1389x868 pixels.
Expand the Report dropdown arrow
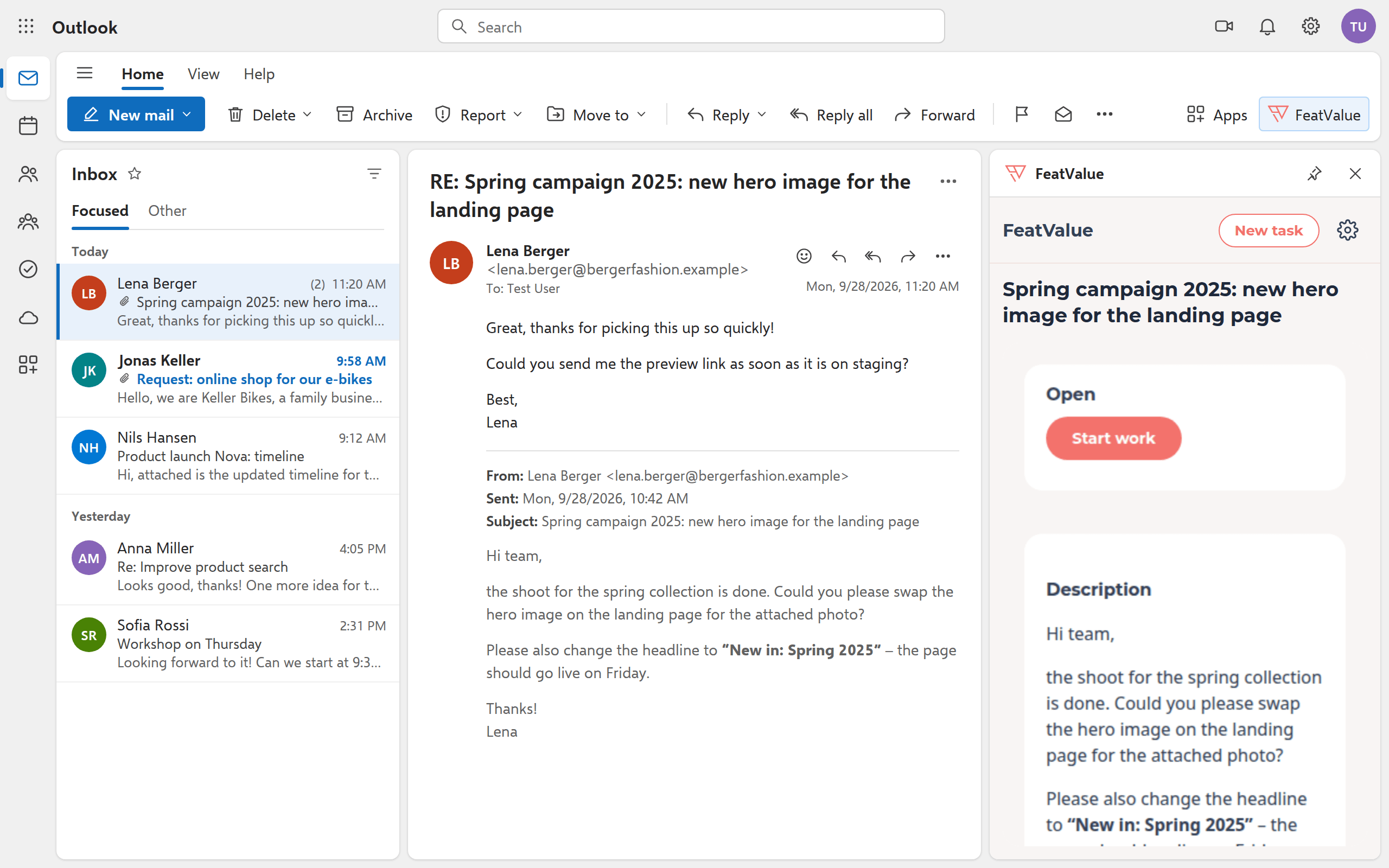pyautogui.click(x=517, y=114)
